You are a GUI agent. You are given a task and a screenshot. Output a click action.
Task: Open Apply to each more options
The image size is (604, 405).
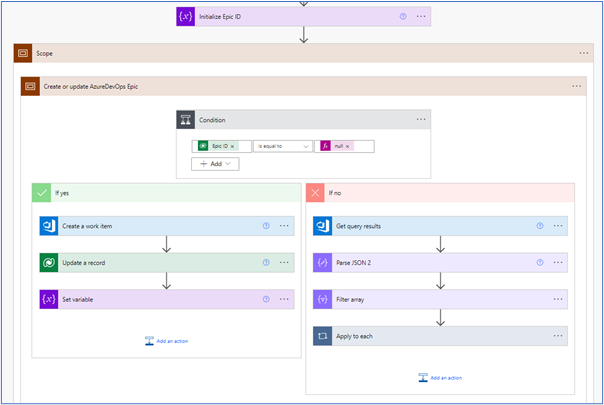pyautogui.click(x=558, y=336)
